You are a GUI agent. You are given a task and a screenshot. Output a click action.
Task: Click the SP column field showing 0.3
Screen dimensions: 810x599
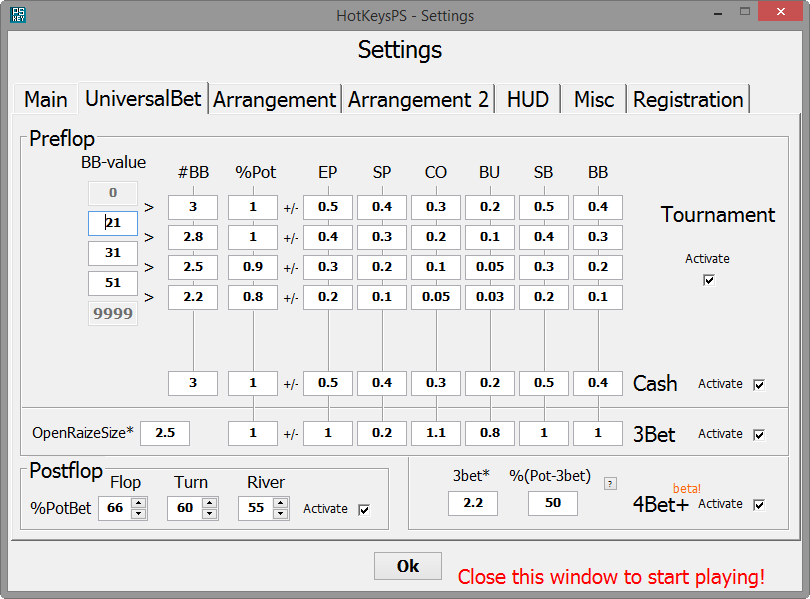(x=382, y=237)
